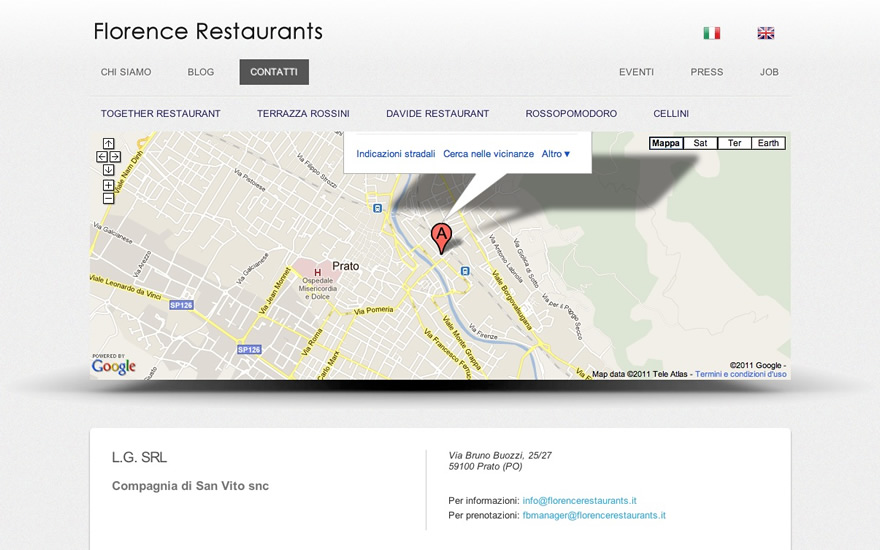
Task: Click Ospedale Misericordia e Dolce label
Action: [318, 288]
